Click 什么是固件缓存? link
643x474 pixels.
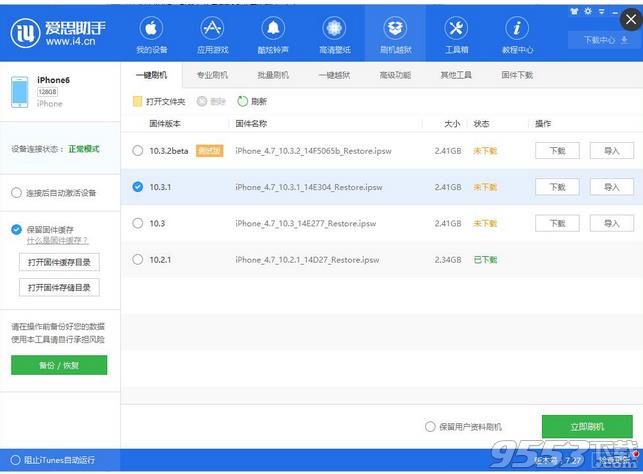(57, 241)
